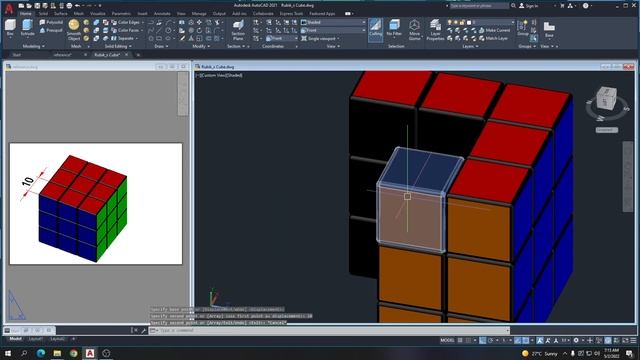Select the Move Gizmo tool

414,30
